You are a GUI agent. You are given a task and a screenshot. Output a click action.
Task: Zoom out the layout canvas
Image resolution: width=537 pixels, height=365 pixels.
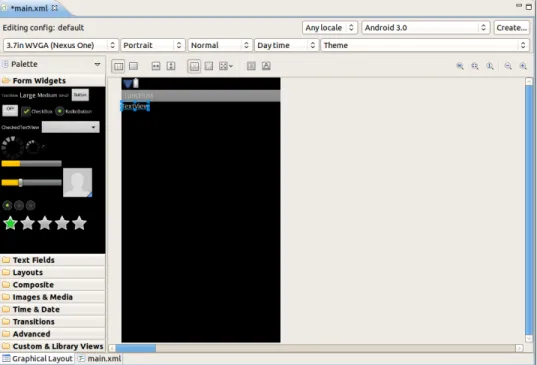point(508,66)
